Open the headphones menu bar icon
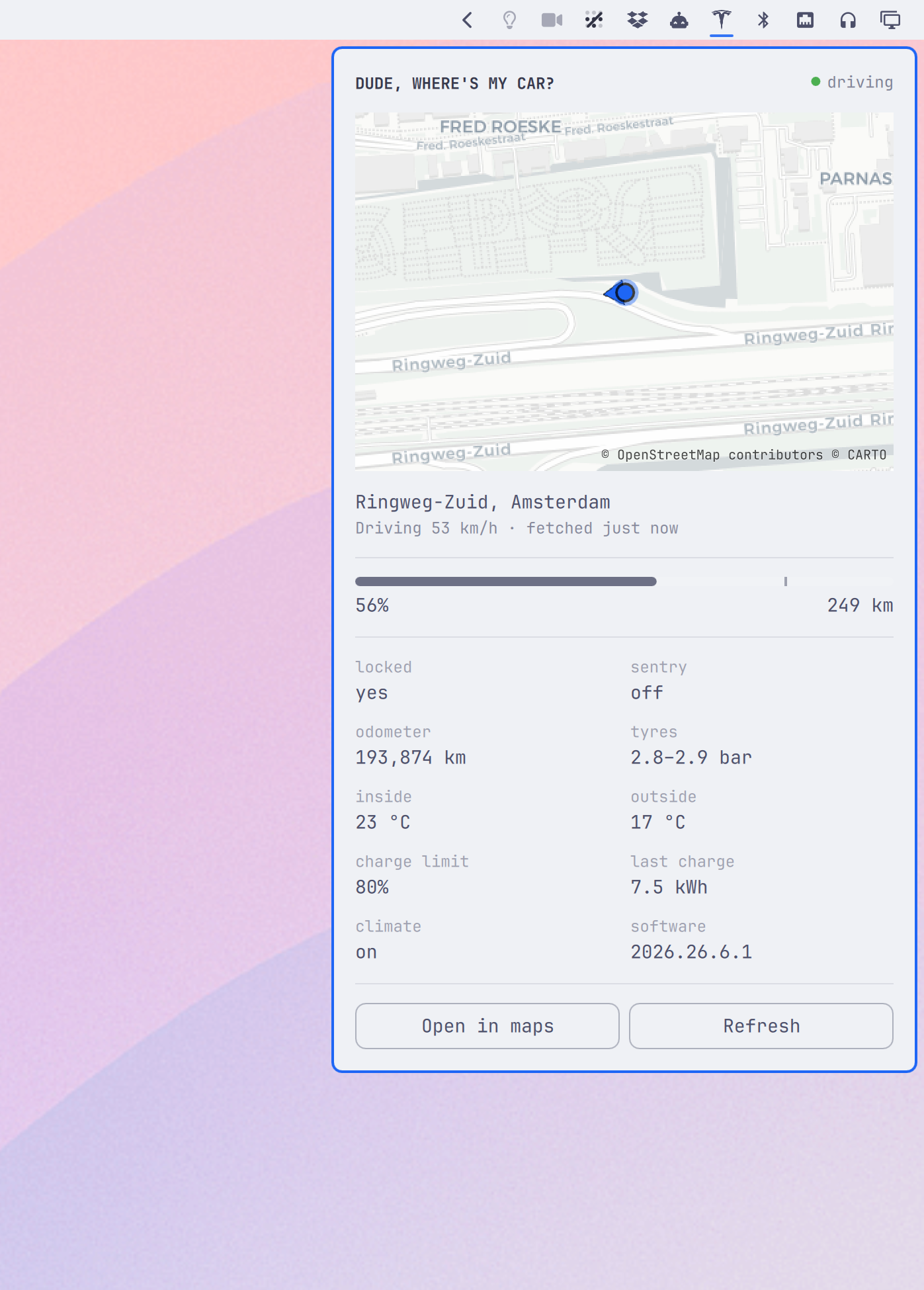This screenshot has width=924, height=1290. point(848,21)
